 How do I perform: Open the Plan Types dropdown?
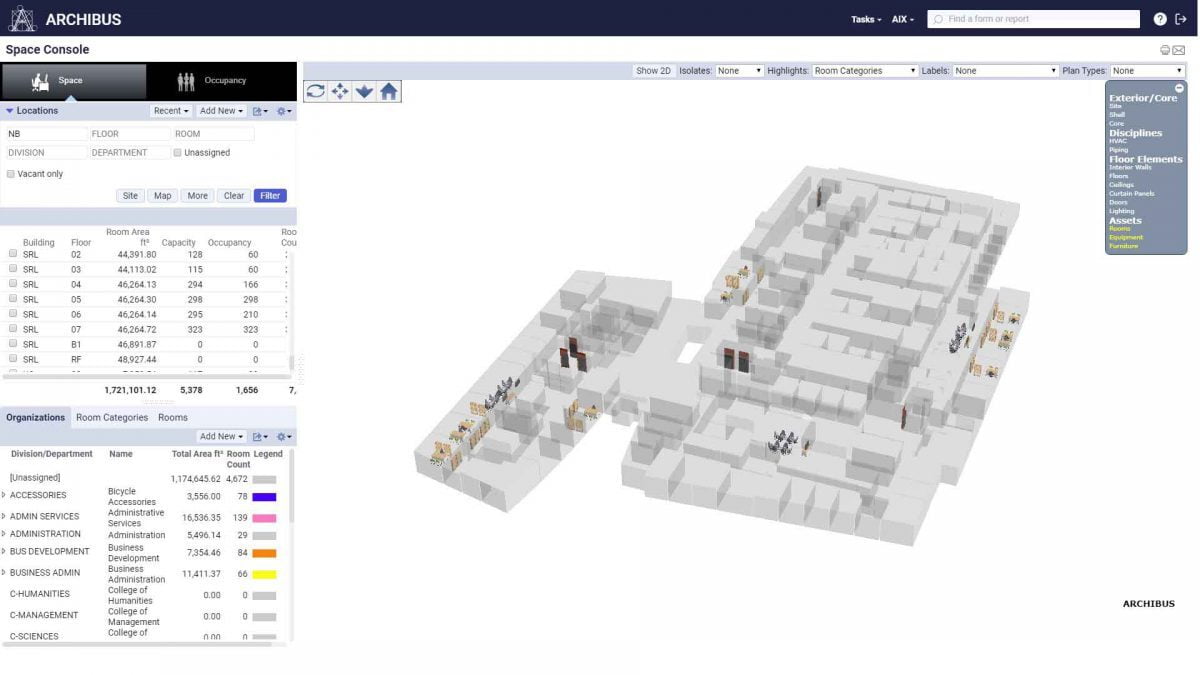[1145, 70]
